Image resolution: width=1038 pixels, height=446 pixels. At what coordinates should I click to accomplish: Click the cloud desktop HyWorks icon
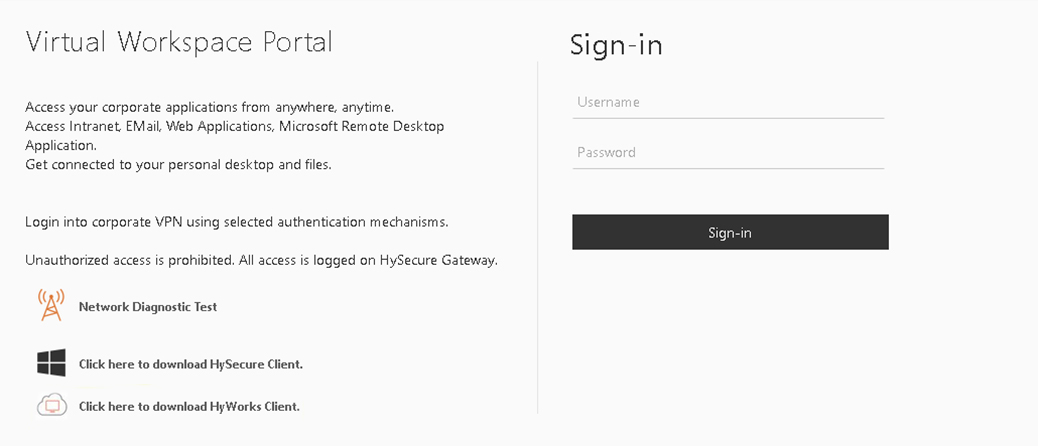coord(51,405)
